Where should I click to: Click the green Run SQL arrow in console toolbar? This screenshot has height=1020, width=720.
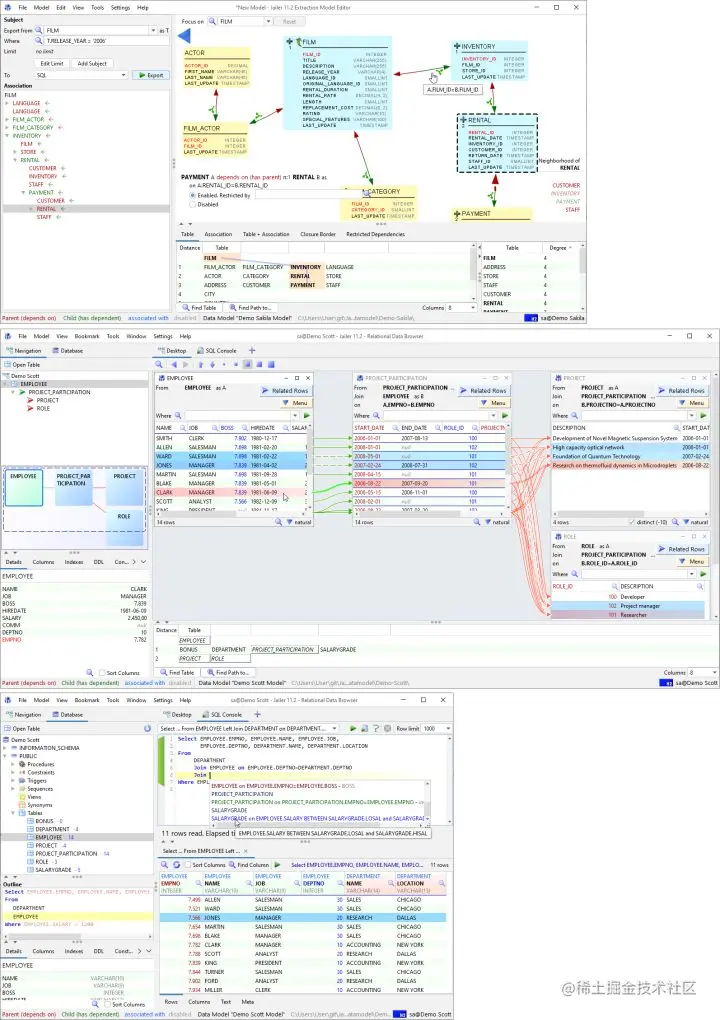click(353, 729)
